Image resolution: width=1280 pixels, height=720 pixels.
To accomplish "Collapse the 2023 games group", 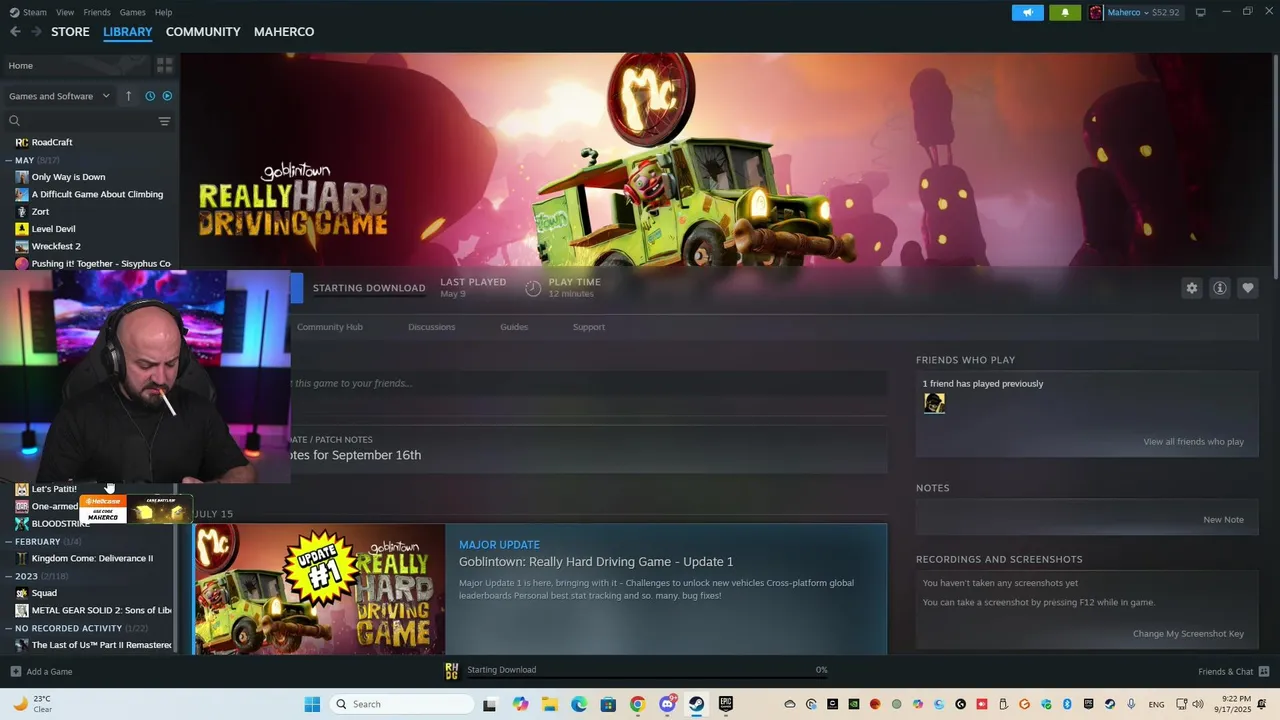I will 8,576.
